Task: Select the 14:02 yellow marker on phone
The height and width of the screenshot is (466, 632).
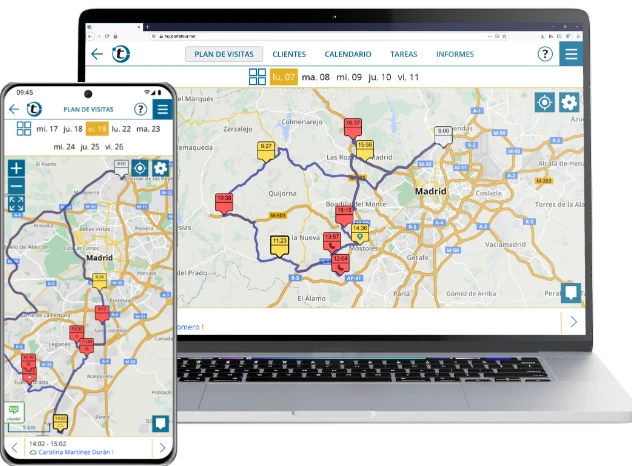Action: pyautogui.click(x=60, y=423)
